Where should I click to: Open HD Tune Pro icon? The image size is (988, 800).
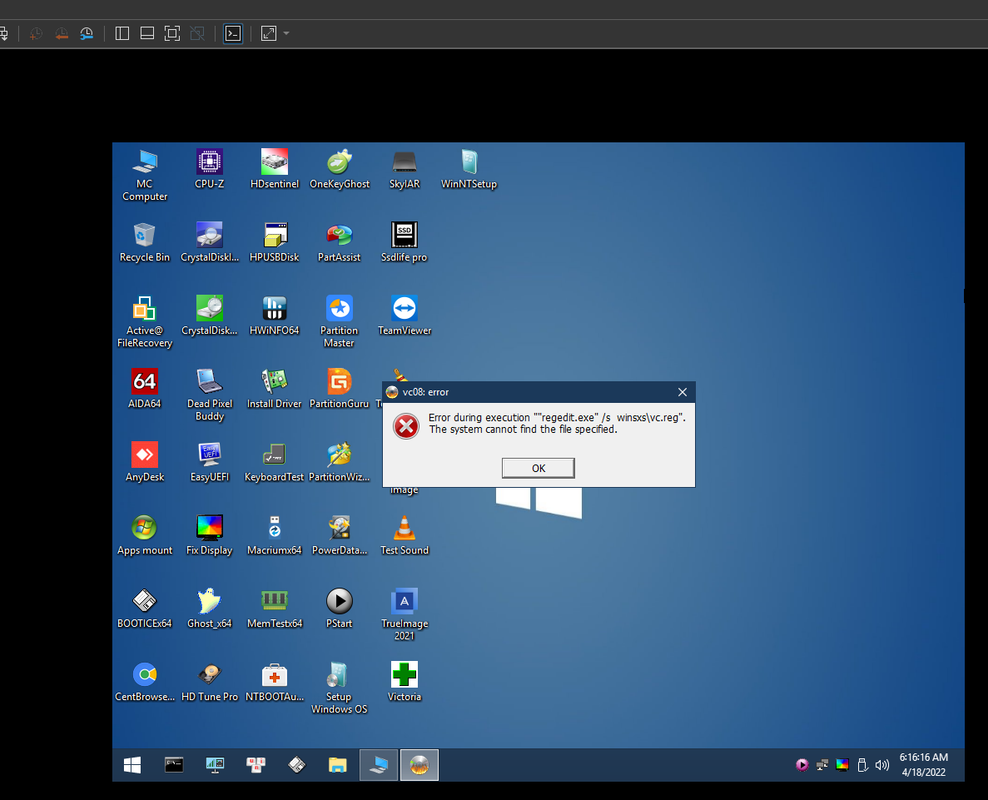(209, 681)
